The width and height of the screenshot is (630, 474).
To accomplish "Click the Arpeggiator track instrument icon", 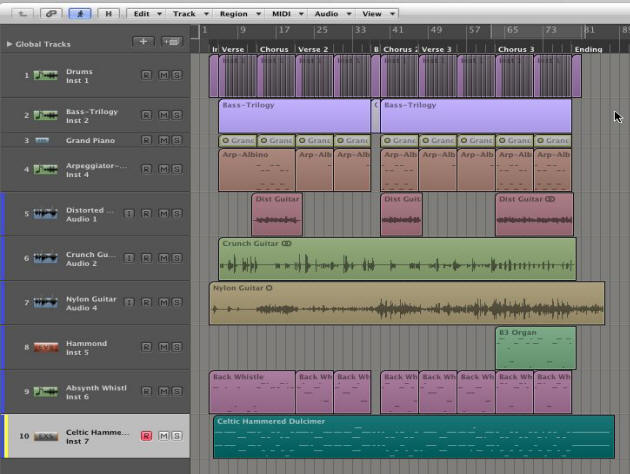I will point(45,170).
